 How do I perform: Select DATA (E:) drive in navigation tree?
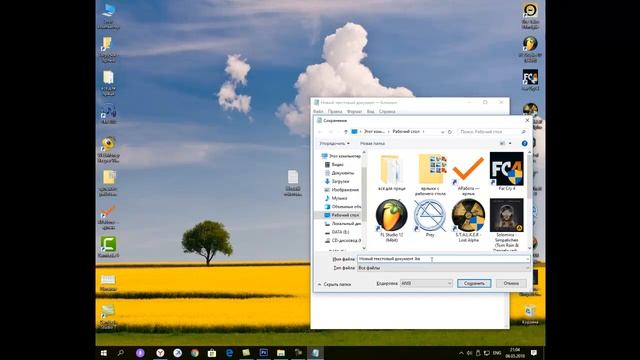coord(337,232)
